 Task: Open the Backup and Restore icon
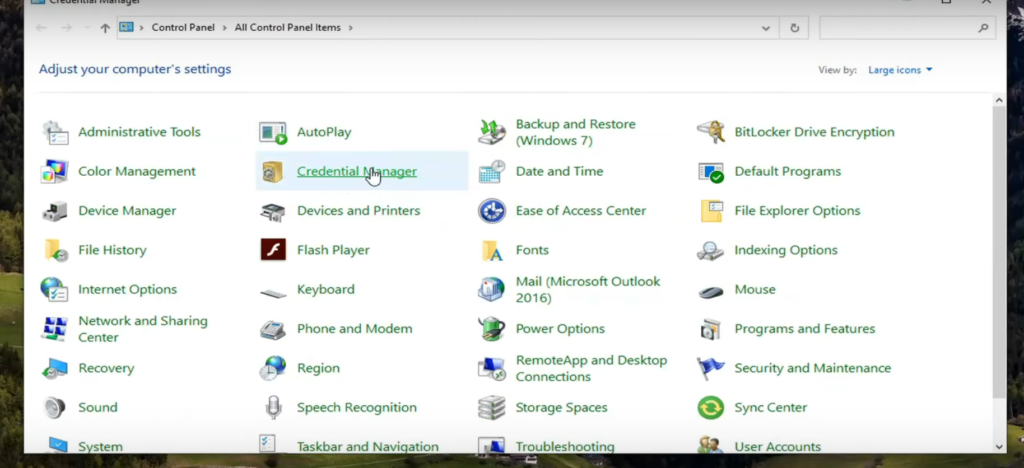point(491,133)
